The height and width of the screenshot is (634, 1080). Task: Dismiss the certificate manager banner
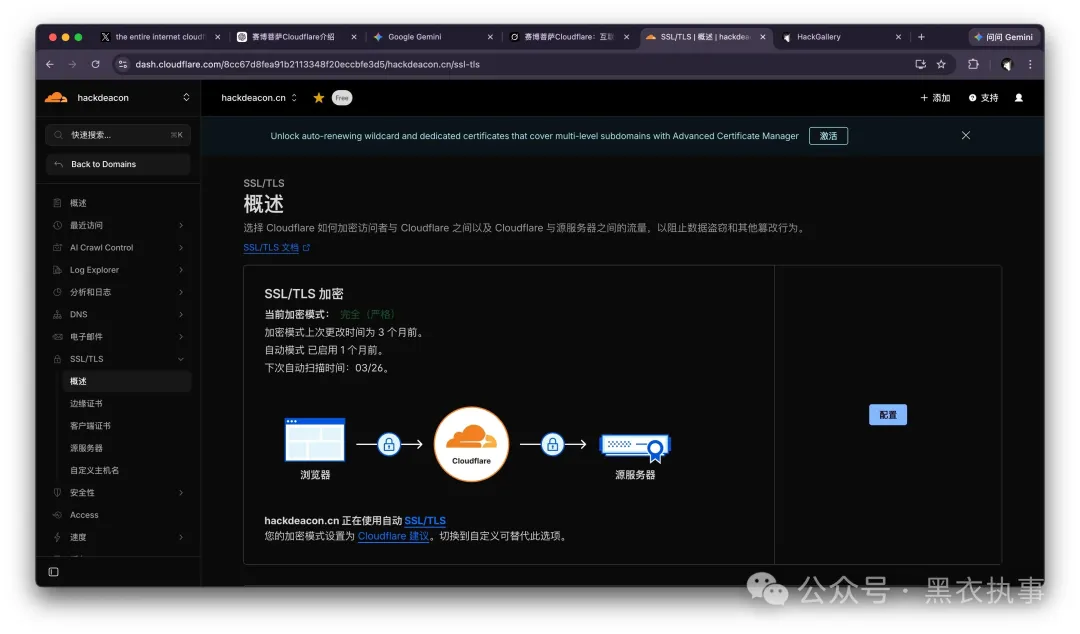[966, 135]
